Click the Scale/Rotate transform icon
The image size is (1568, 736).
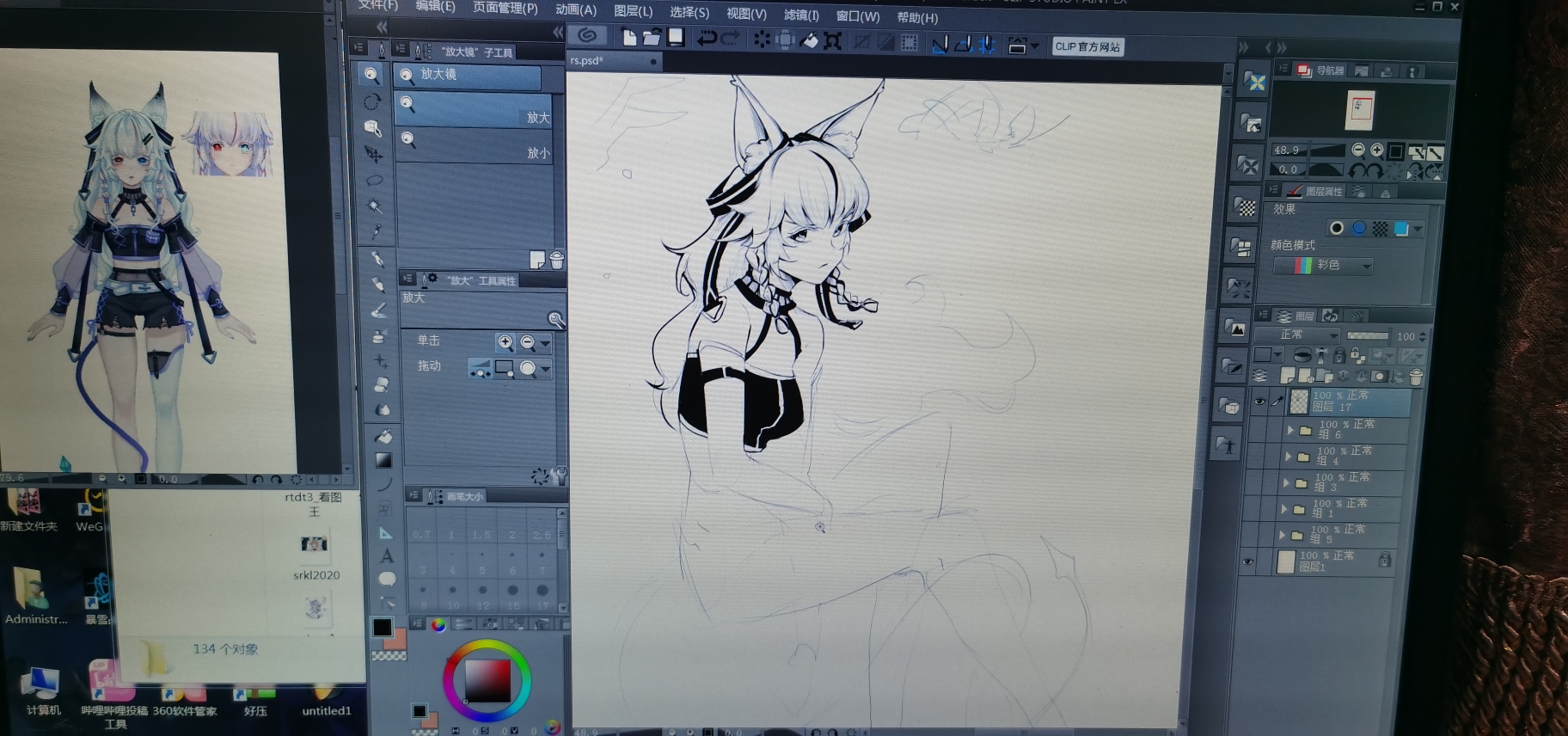pyautogui.click(x=833, y=40)
